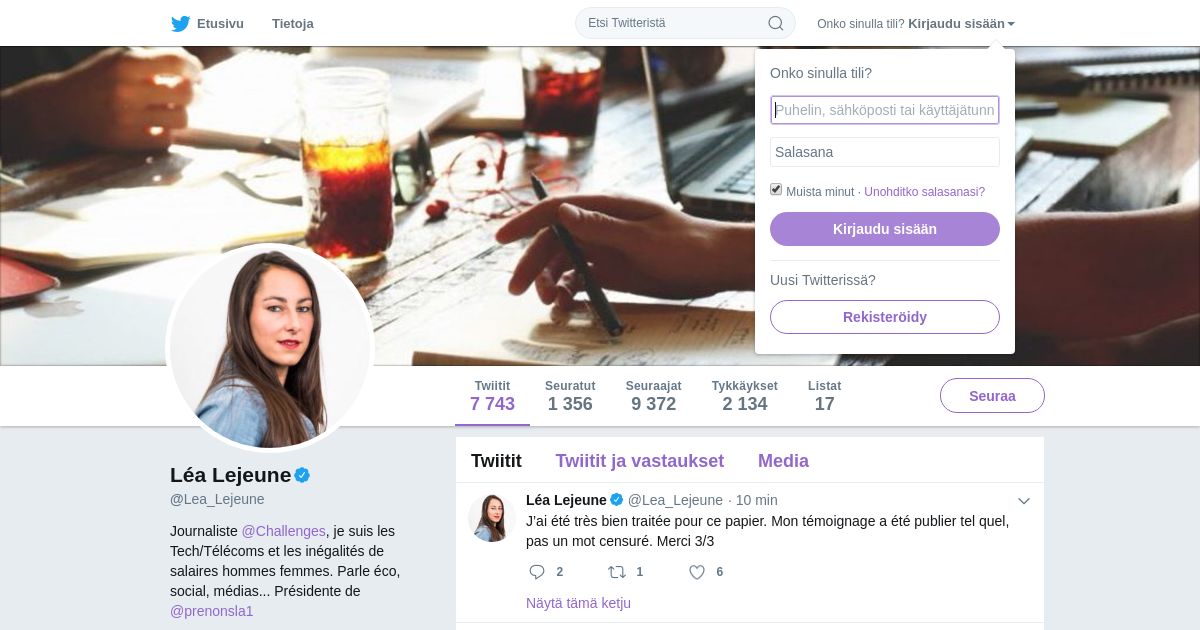Like the tweet with heart icon

697,572
